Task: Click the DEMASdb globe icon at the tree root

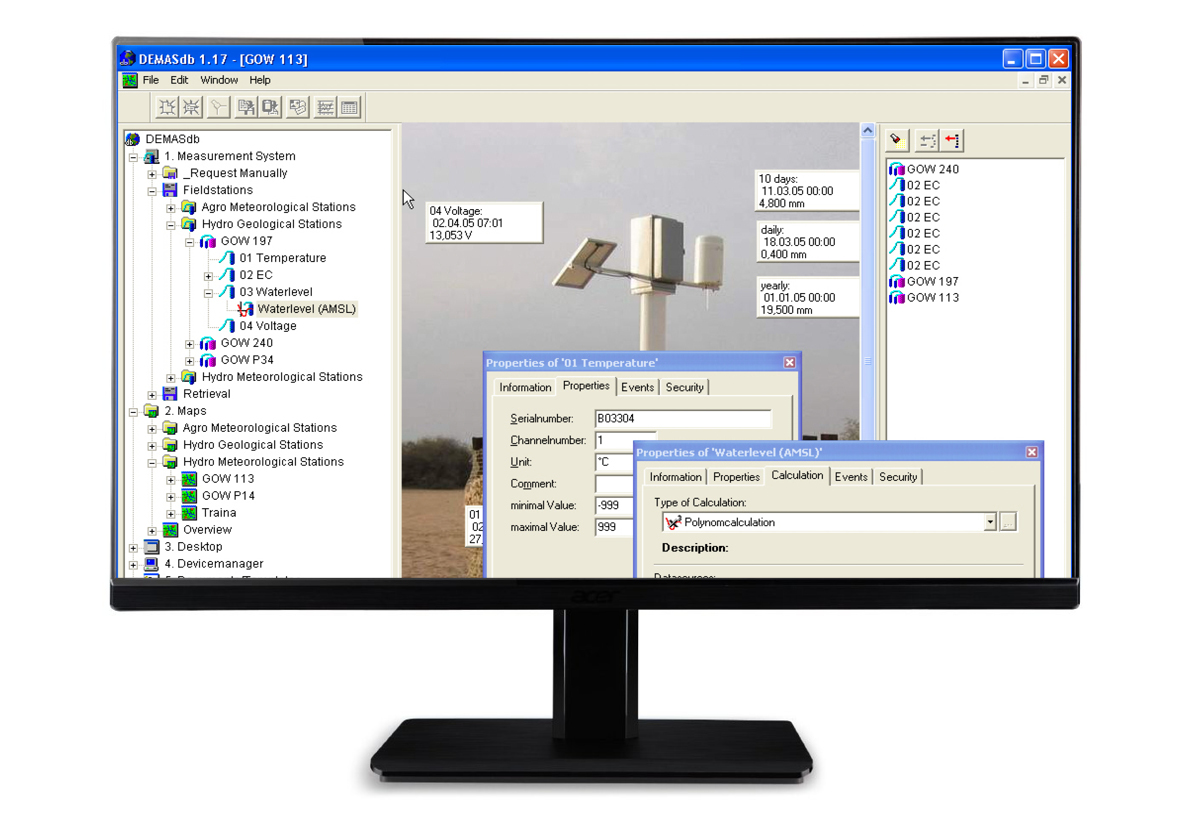Action: (x=133, y=139)
